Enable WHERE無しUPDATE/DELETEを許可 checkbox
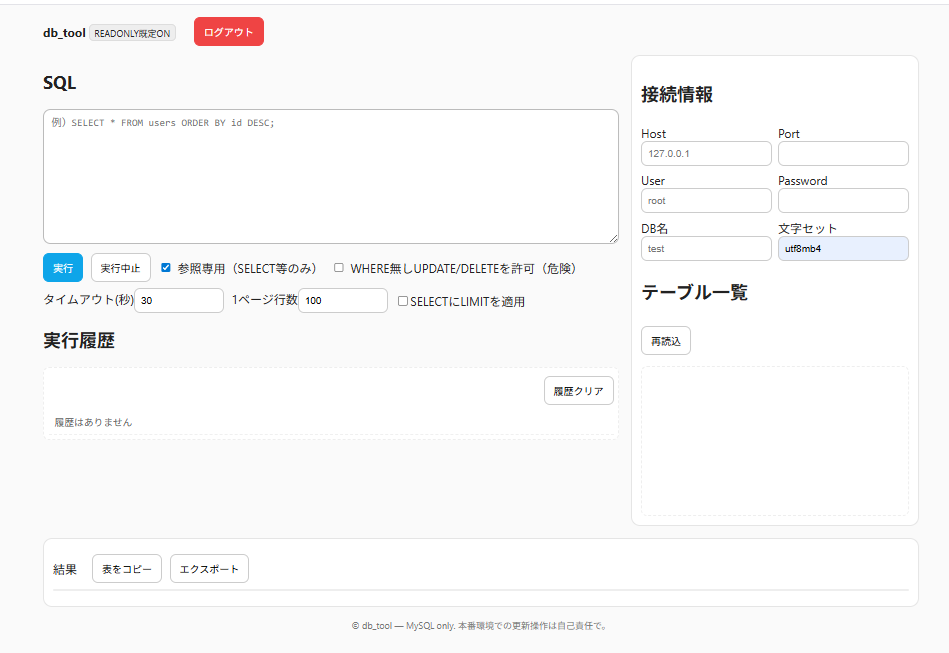This screenshot has width=949, height=653. tap(339, 267)
